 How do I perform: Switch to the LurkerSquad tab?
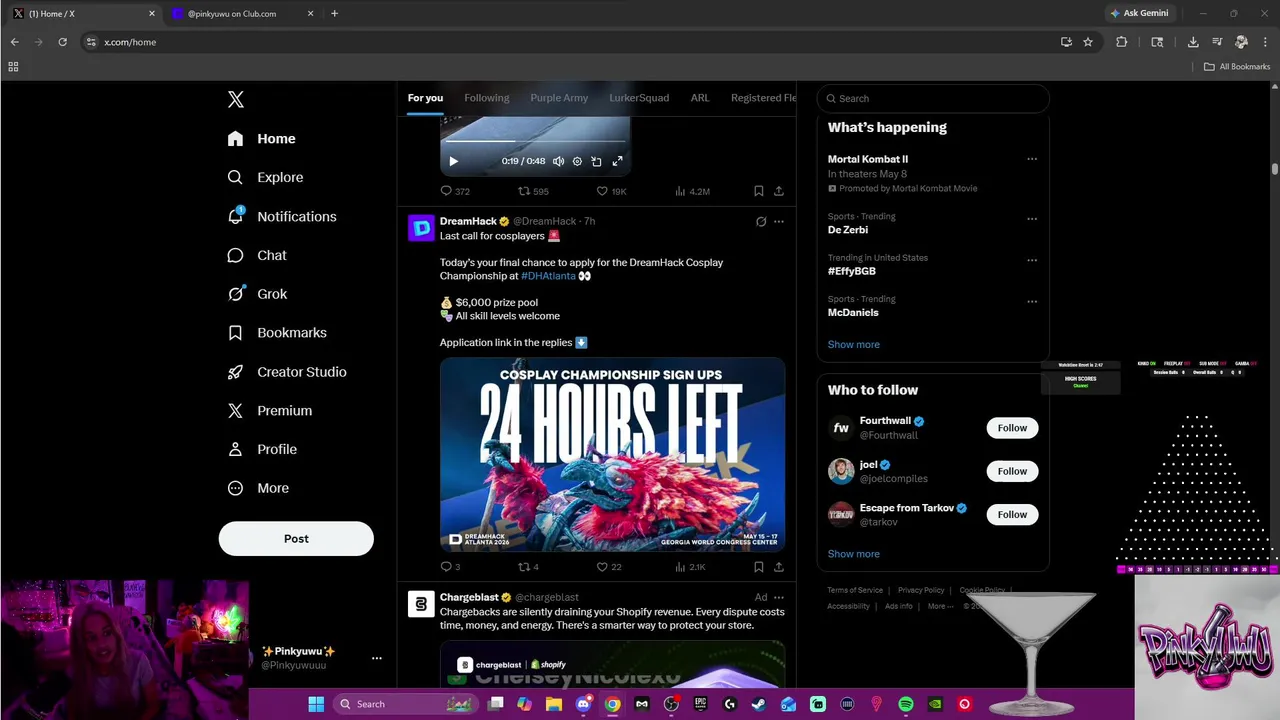click(639, 98)
